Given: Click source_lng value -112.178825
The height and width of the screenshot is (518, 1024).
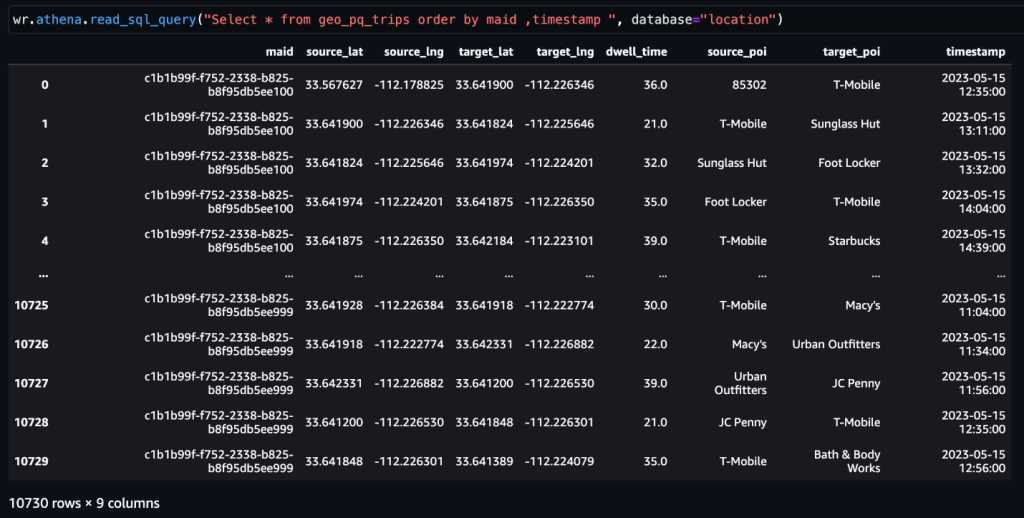Looking at the screenshot, I should (409, 84).
